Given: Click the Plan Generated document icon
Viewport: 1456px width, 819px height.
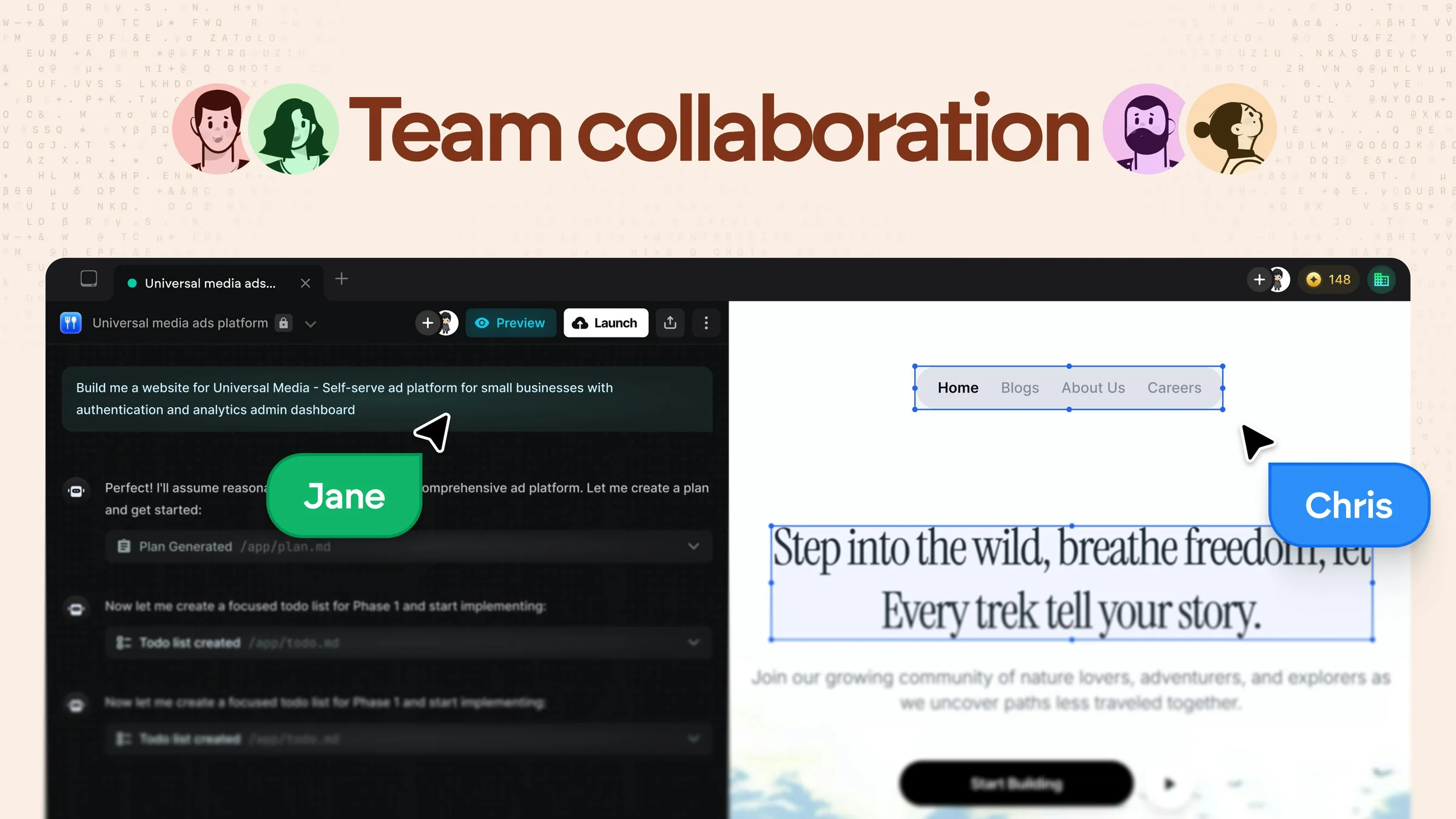Looking at the screenshot, I should [124, 547].
